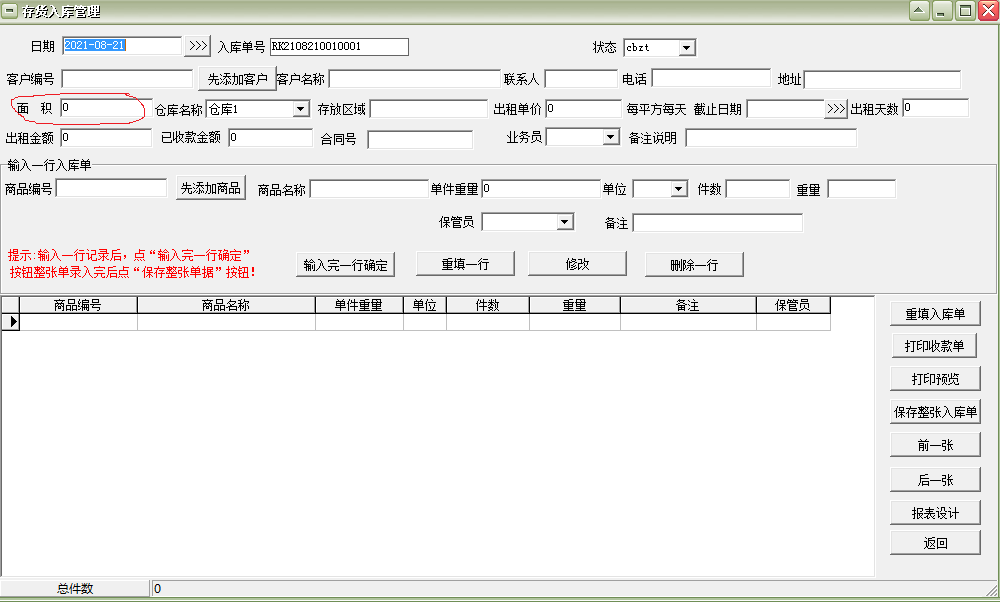Click the 备注说明 input field
The image size is (1000, 602).
point(771,138)
